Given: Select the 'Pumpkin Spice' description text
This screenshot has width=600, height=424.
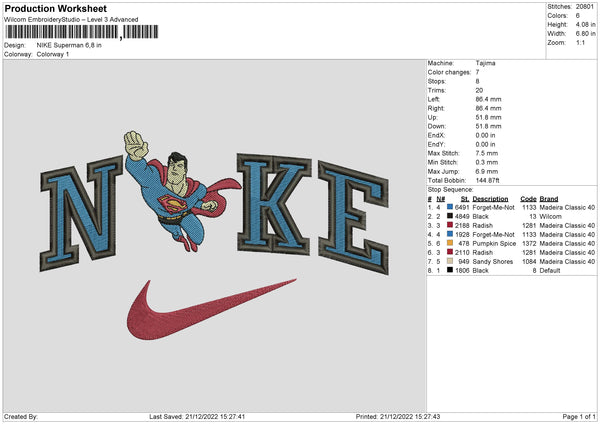Looking at the screenshot, I should 494,243.
